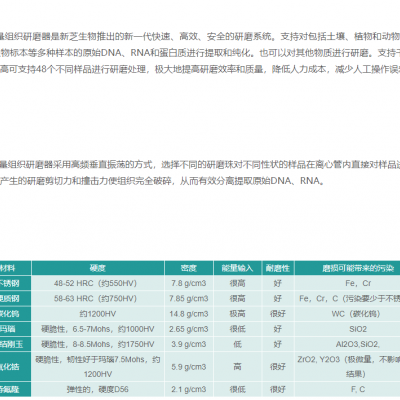Click the 3.9 g/cm3 density value
This screenshot has width=400, height=400.
pos(189,344)
